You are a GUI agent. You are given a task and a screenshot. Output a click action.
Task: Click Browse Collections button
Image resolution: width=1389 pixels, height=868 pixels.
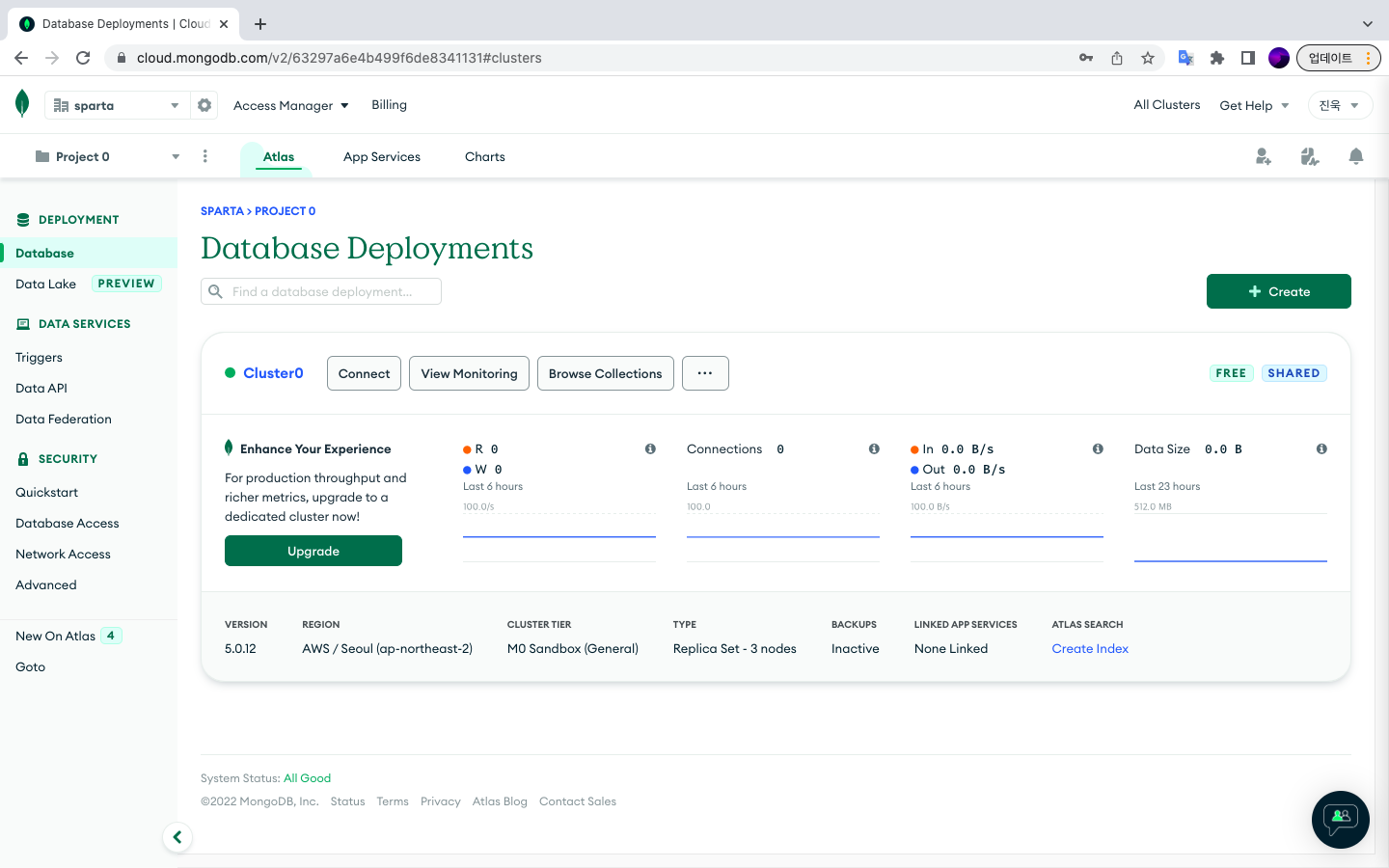click(605, 373)
